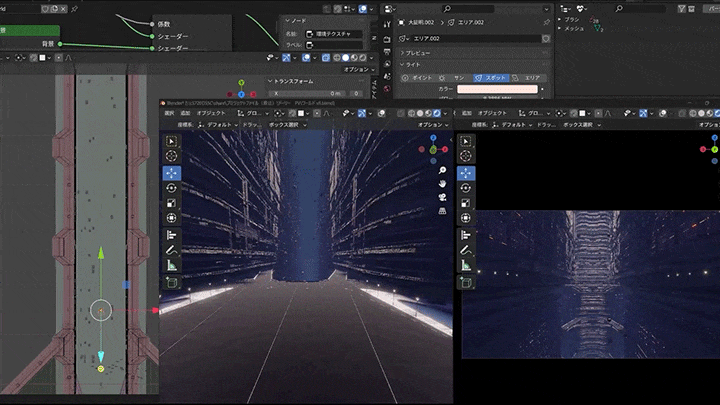The height and width of the screenshot is (405, 720).
Task: Click the light カラー swatch
Action: [497, 89]
